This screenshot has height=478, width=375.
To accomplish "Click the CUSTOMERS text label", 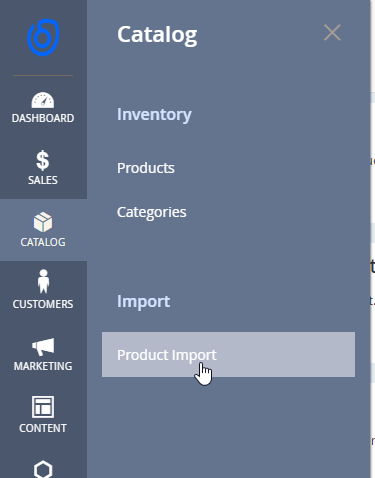I will [43, 304].
